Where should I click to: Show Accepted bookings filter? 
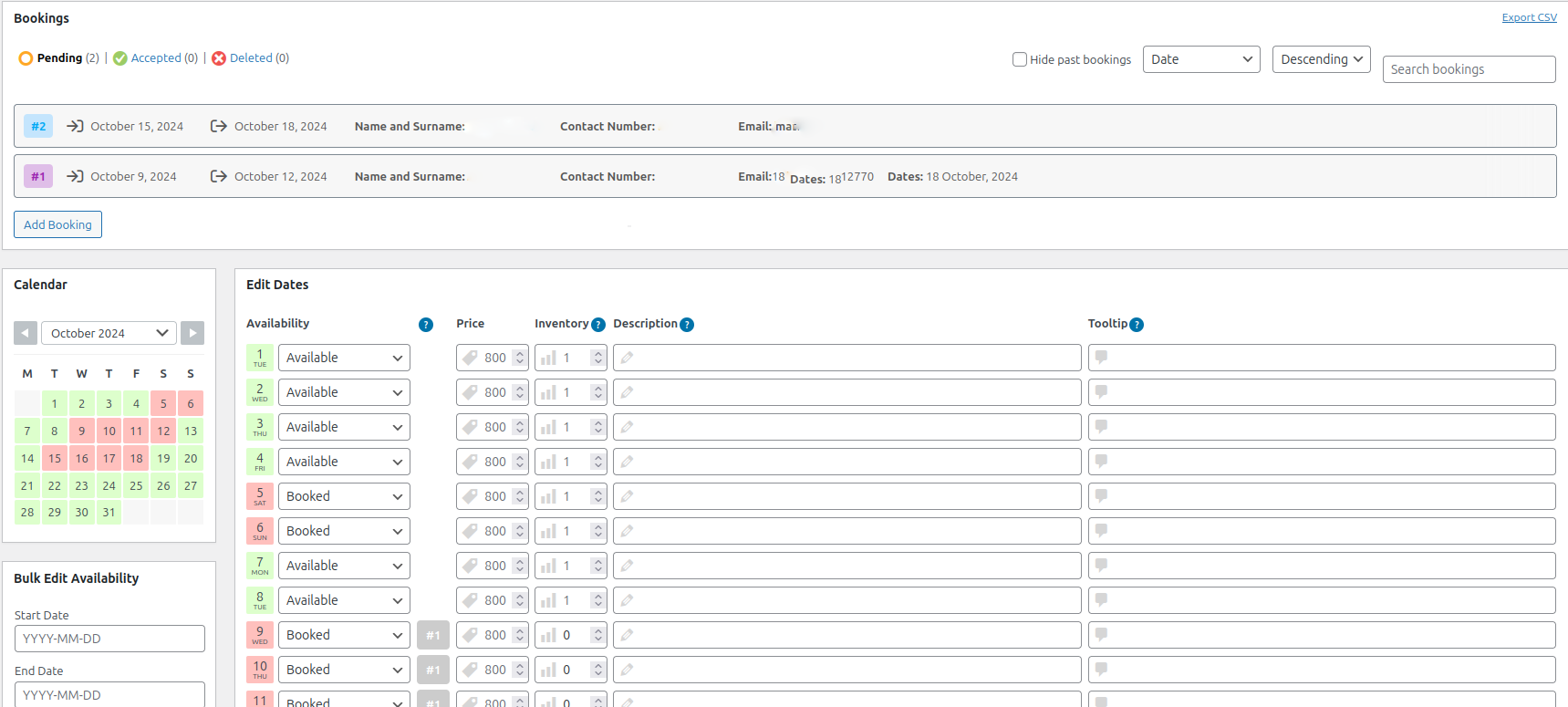[x=156, y=58]
